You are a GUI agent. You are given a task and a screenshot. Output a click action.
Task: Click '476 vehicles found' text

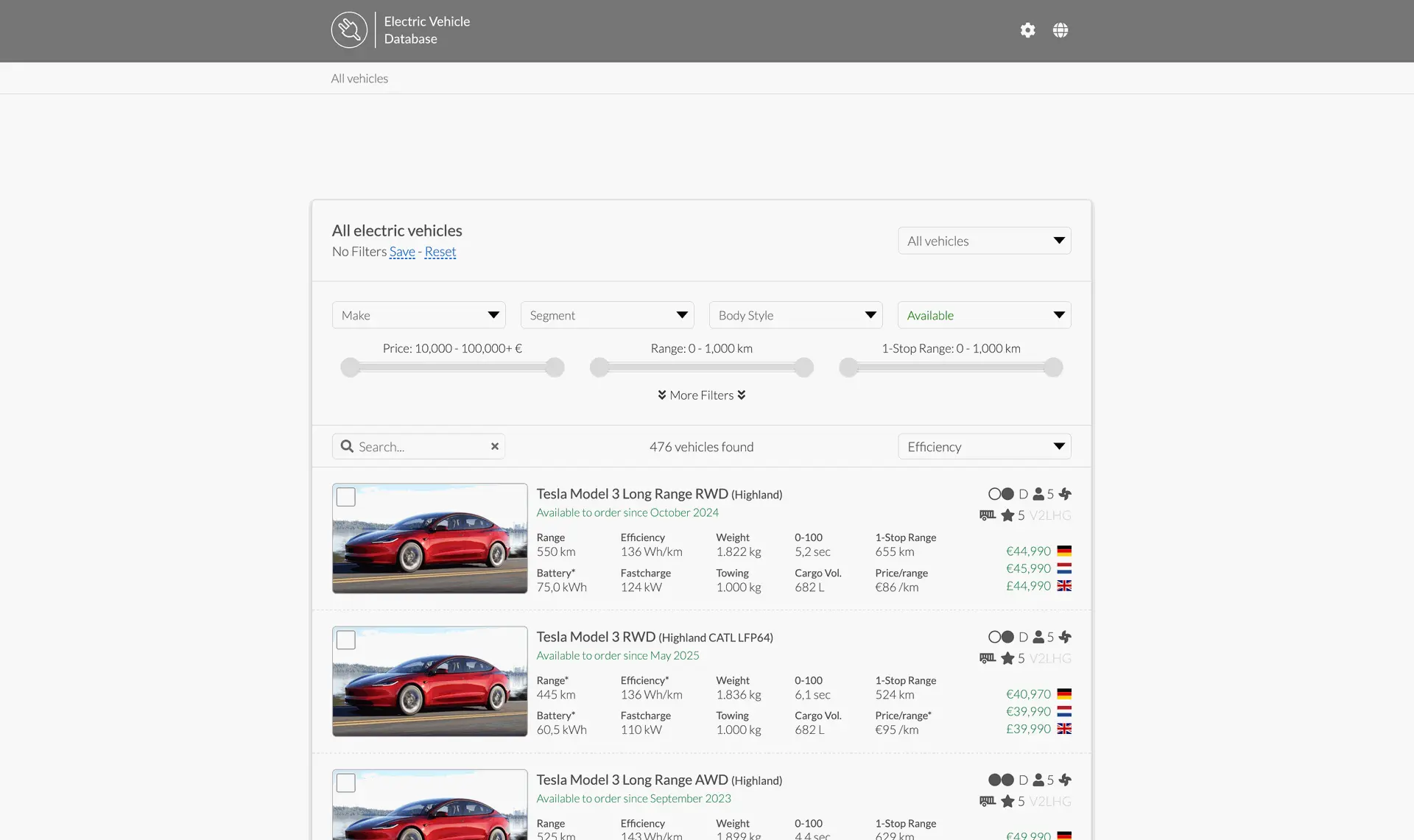pos(701,447)
